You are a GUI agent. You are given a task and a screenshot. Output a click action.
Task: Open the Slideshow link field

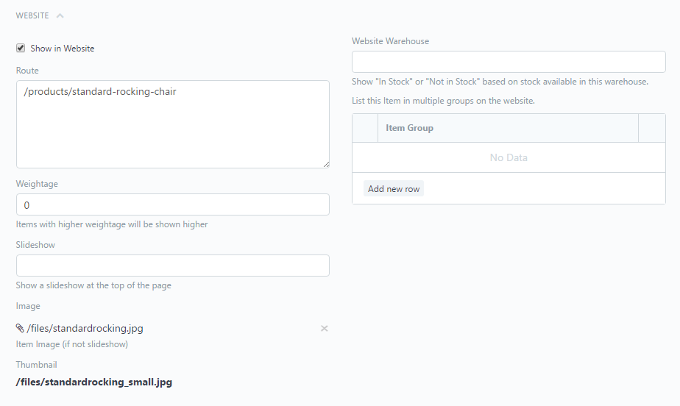[172, 265]
